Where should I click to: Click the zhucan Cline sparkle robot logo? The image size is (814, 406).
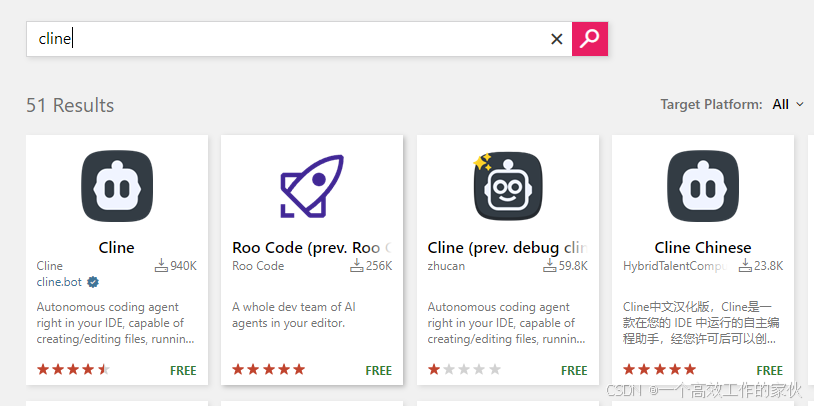[x=507, y=186]
